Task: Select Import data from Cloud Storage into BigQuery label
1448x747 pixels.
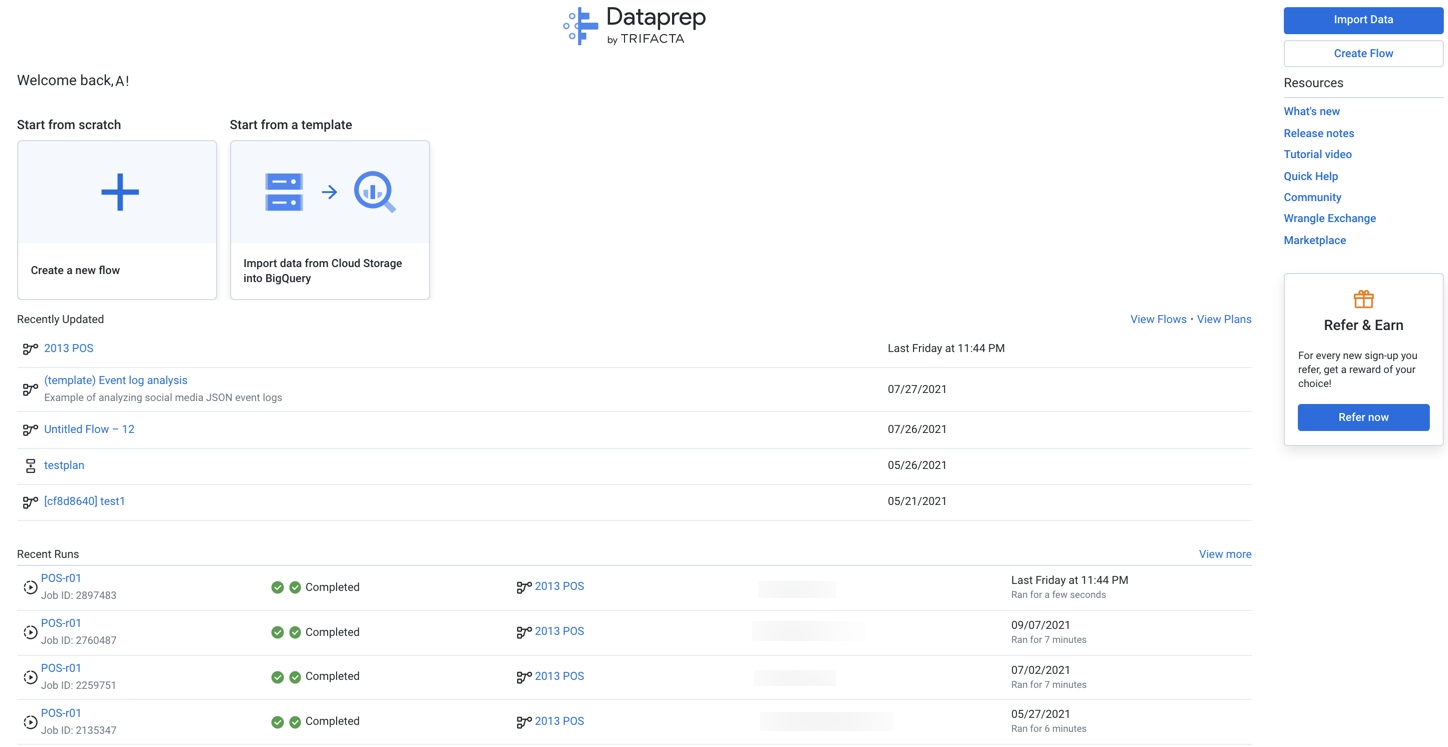Action: 322,271
